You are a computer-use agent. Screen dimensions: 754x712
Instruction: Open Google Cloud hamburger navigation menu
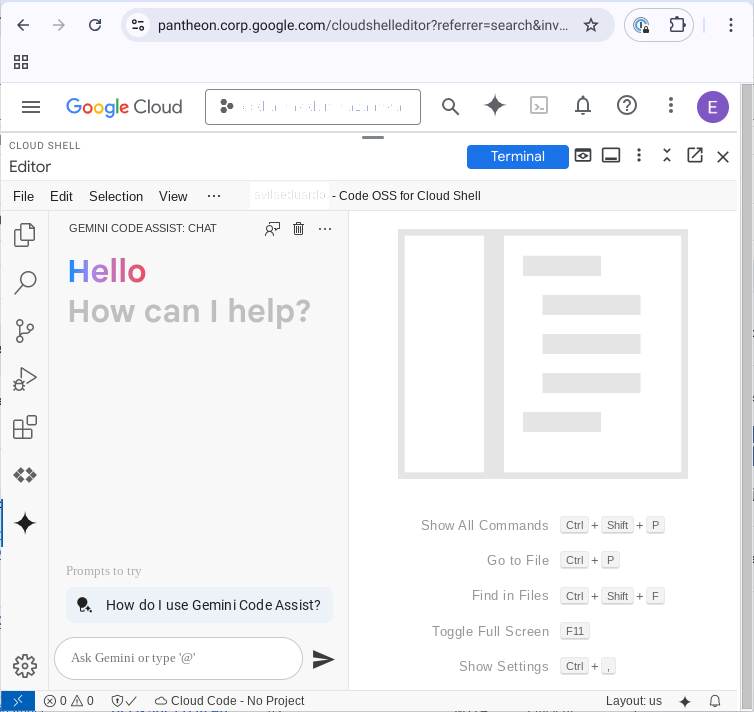click(x=31, y=107)
